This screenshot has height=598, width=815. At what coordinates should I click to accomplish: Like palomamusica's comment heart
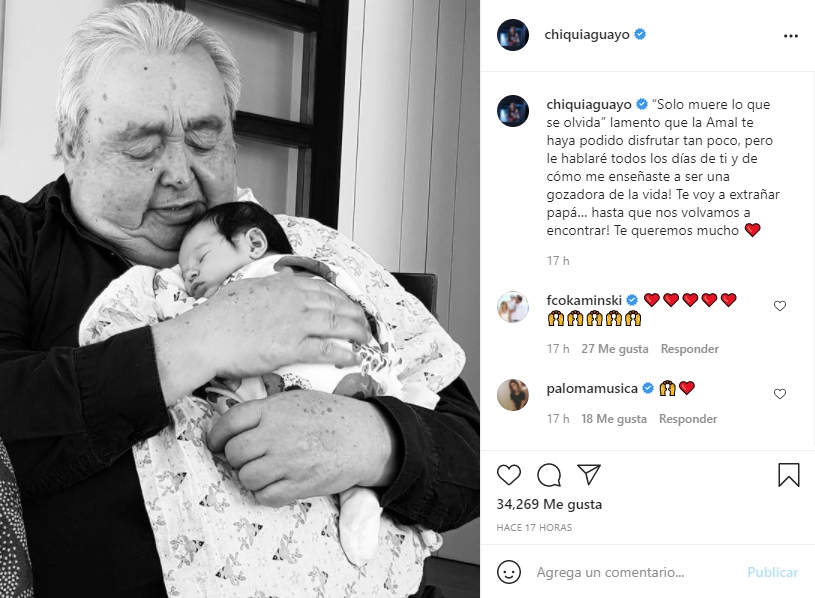(780, 394)
